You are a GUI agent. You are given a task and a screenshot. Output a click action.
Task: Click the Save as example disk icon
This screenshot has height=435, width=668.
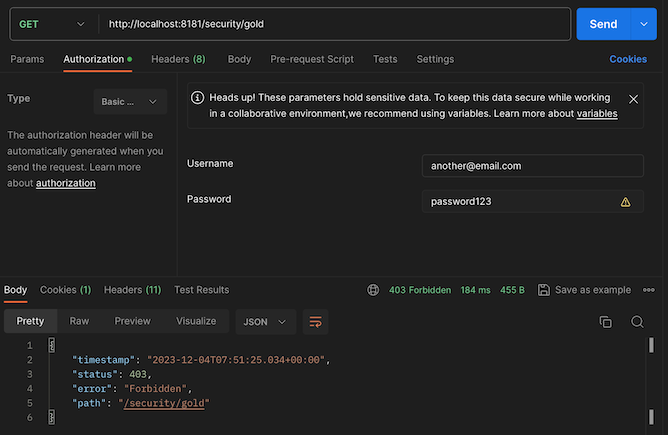point(544,290)
